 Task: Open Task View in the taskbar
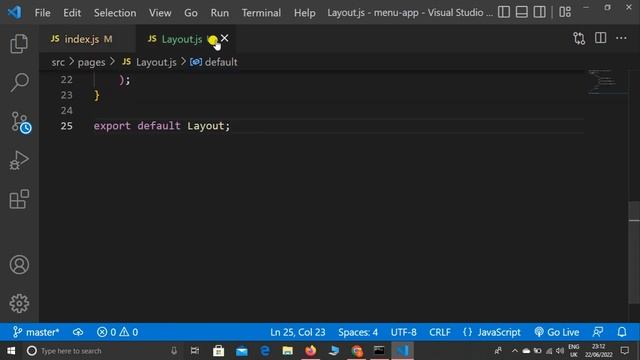195,351
